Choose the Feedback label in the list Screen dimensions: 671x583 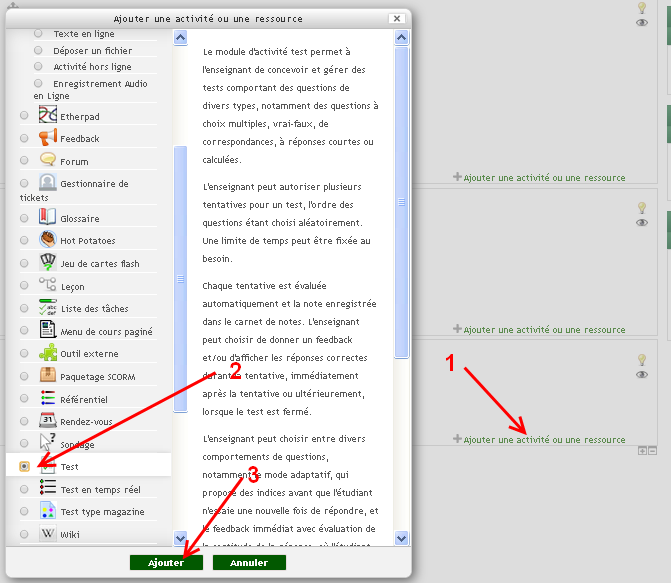pos(80,139)
